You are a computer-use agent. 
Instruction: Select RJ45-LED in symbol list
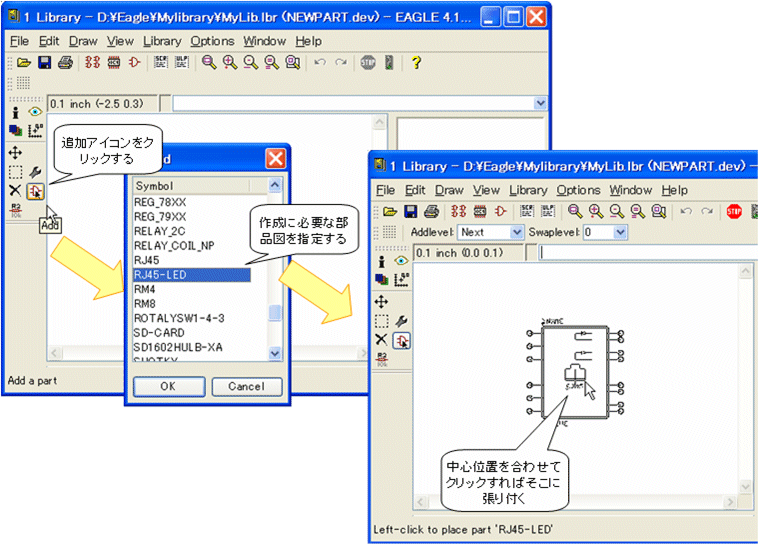pyautogui.click(x=191, y=275)
